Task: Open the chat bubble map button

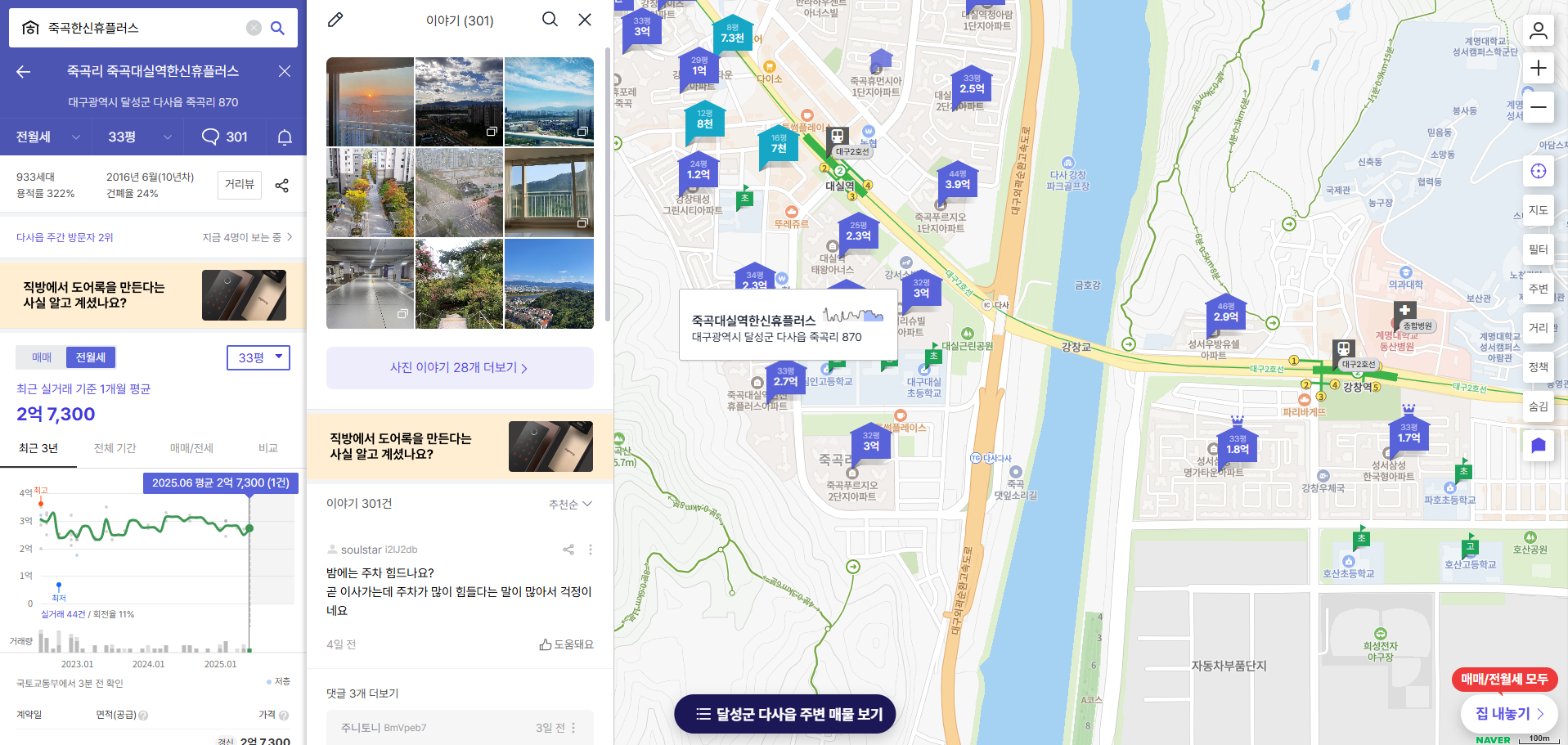Action: coord(1539,446)
